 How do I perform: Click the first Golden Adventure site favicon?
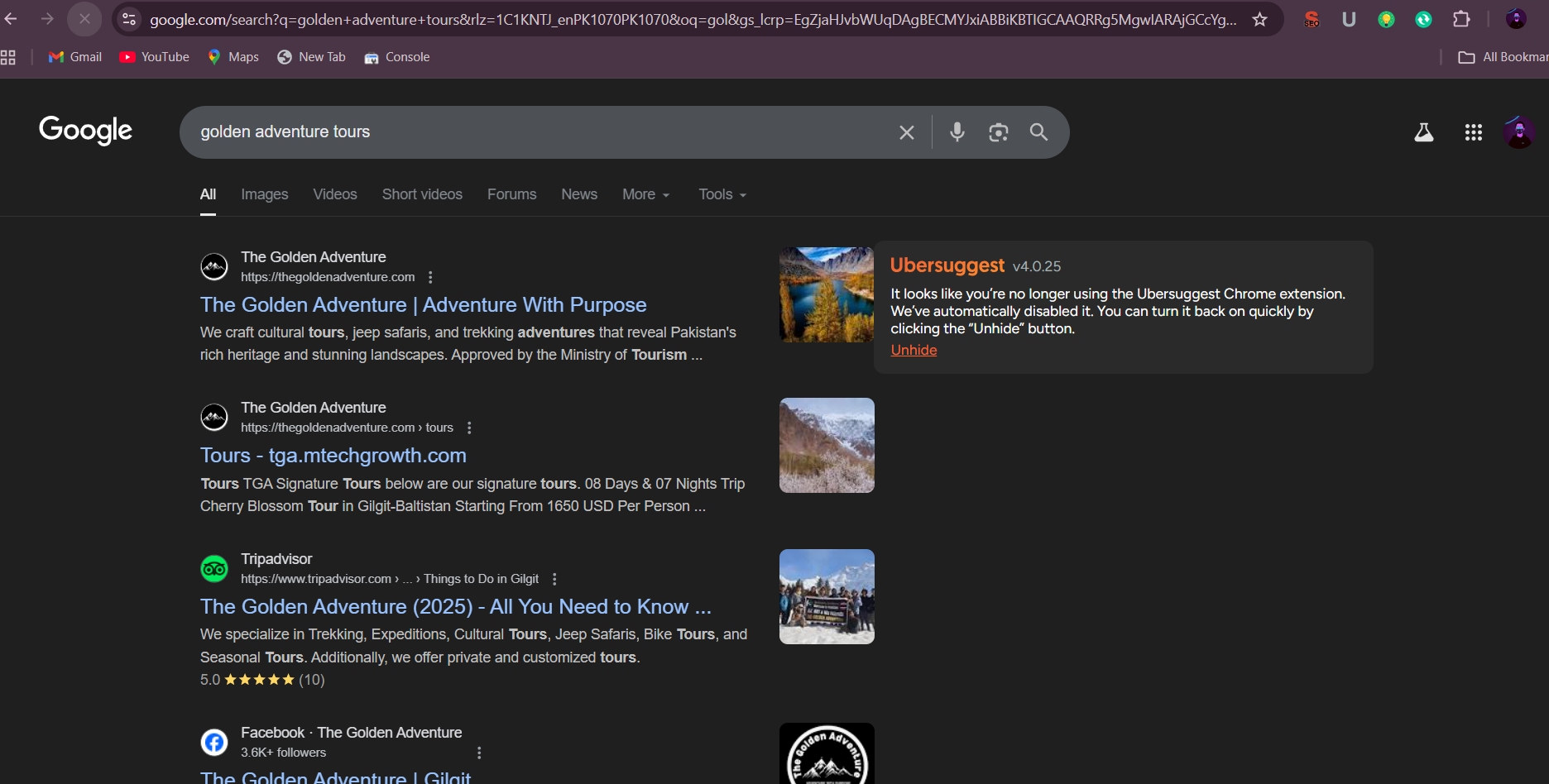pos(214,266)
